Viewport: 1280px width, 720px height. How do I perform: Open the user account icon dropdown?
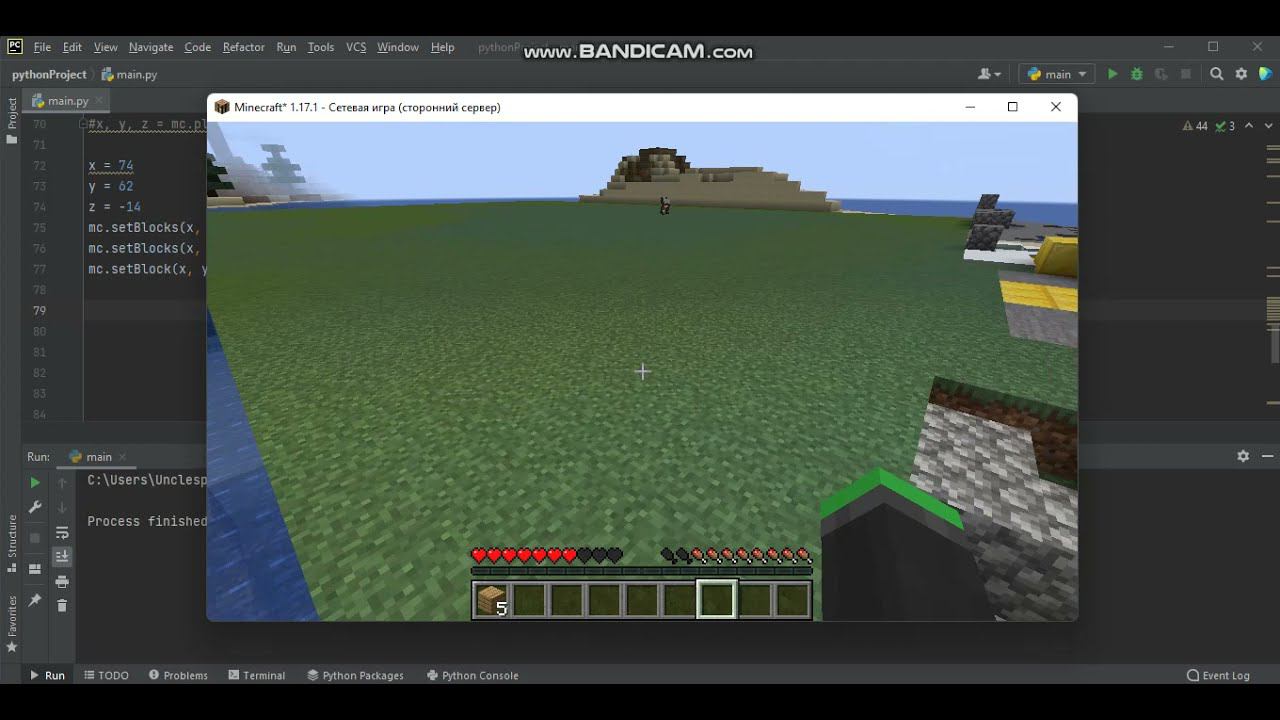coord(990,74)
